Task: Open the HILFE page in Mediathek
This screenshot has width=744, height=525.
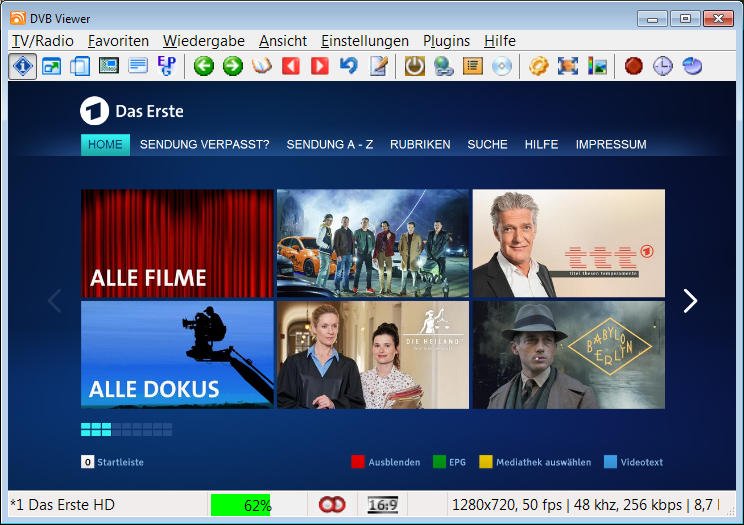Action: [x=541, y=144]
